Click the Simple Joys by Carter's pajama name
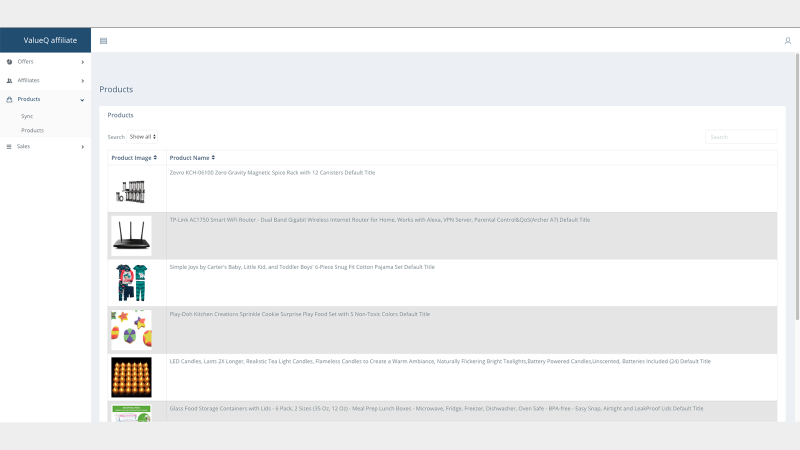800x450 pixels. [x=302, y=267]
